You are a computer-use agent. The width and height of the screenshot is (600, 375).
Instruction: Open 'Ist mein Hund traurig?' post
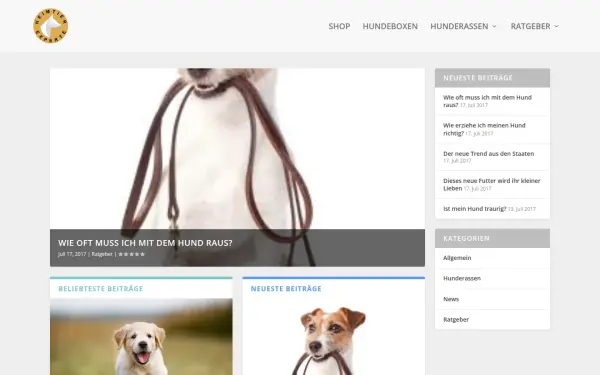pyautogui.click(x=474, y=209)
